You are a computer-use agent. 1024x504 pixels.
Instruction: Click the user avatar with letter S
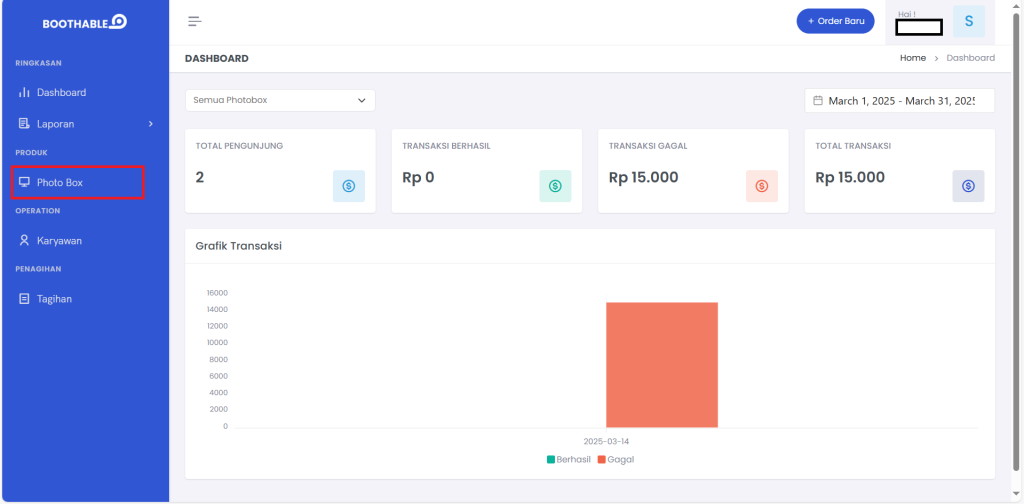coord(968,22)
